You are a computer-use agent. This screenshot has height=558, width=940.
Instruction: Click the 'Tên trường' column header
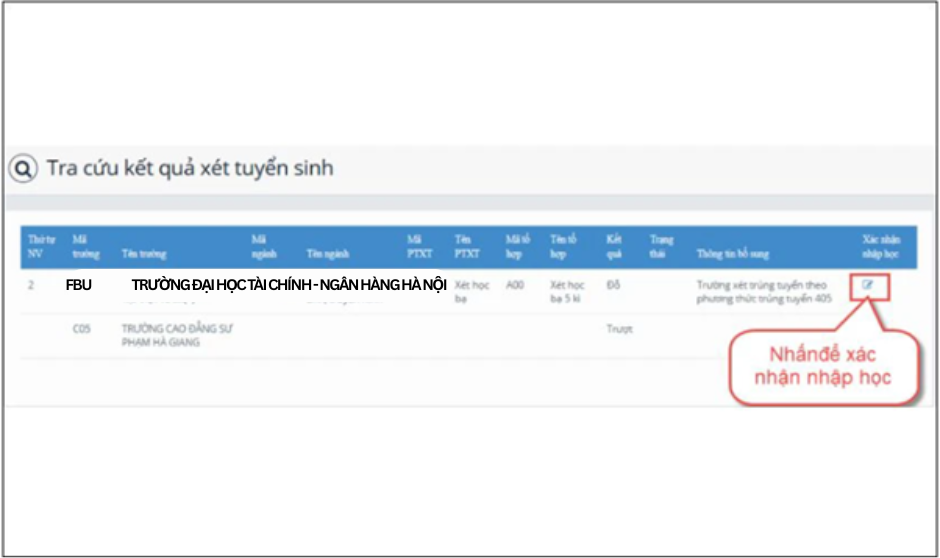pos(142,254)
